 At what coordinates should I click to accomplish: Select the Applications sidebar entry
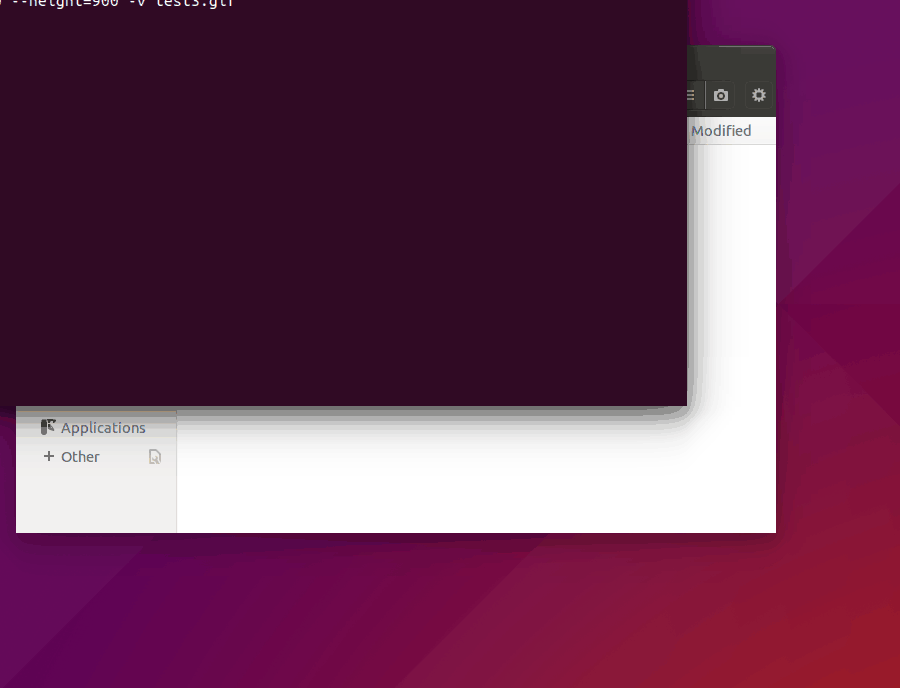[103, 427]
